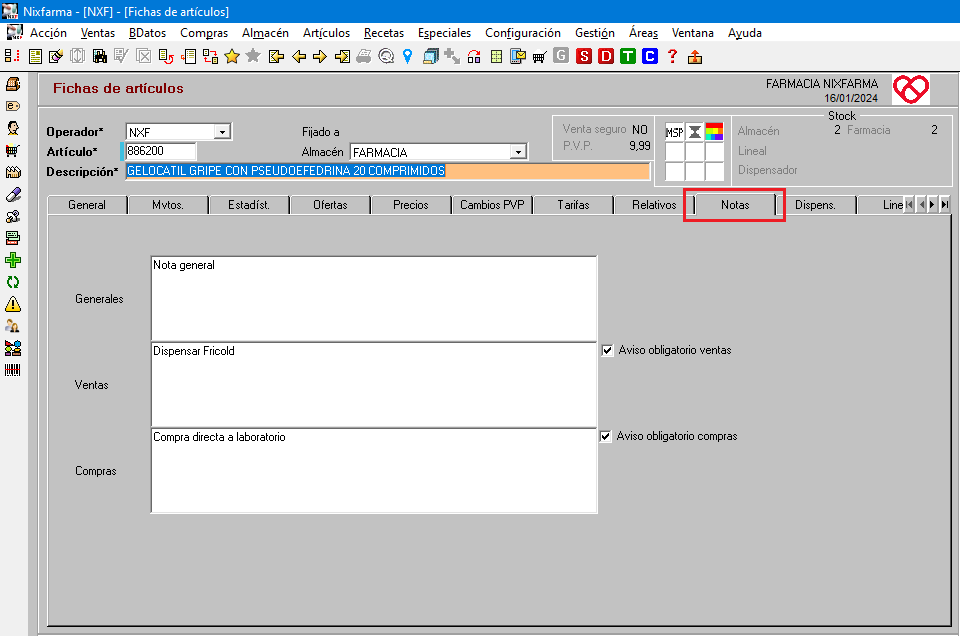Click the green refresh arrows sidebar icon
Image resolution: width=960 pixels, height=636 pixels.
(x=13, y=282)
